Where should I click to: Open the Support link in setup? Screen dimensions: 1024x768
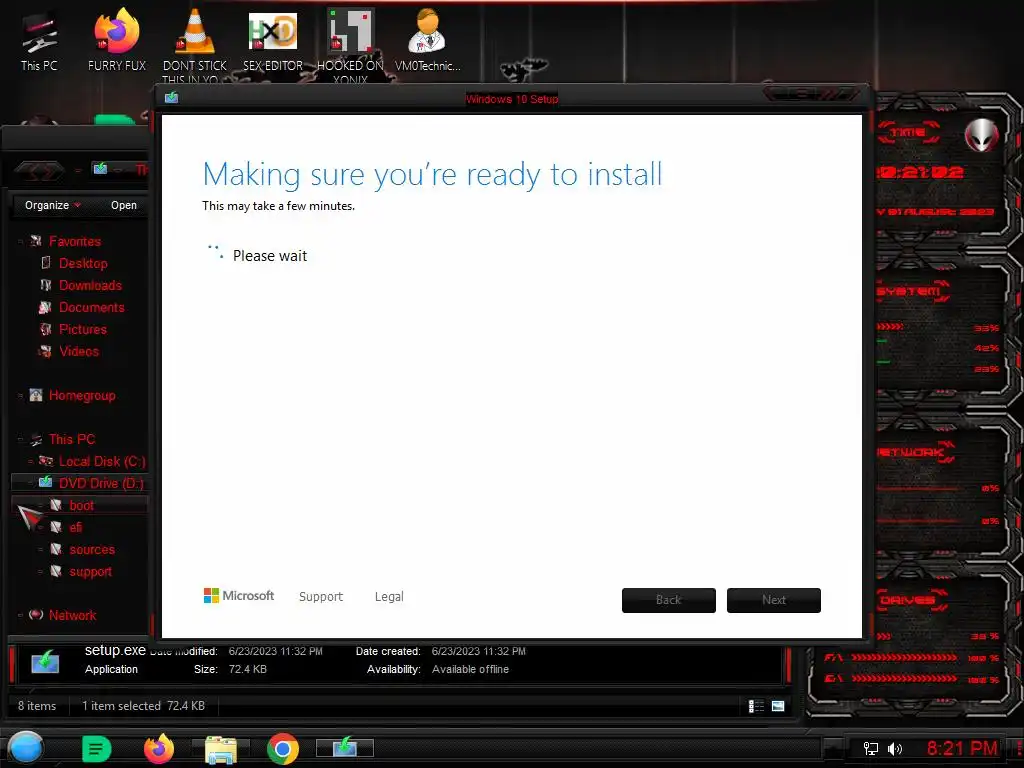[321, 596]
